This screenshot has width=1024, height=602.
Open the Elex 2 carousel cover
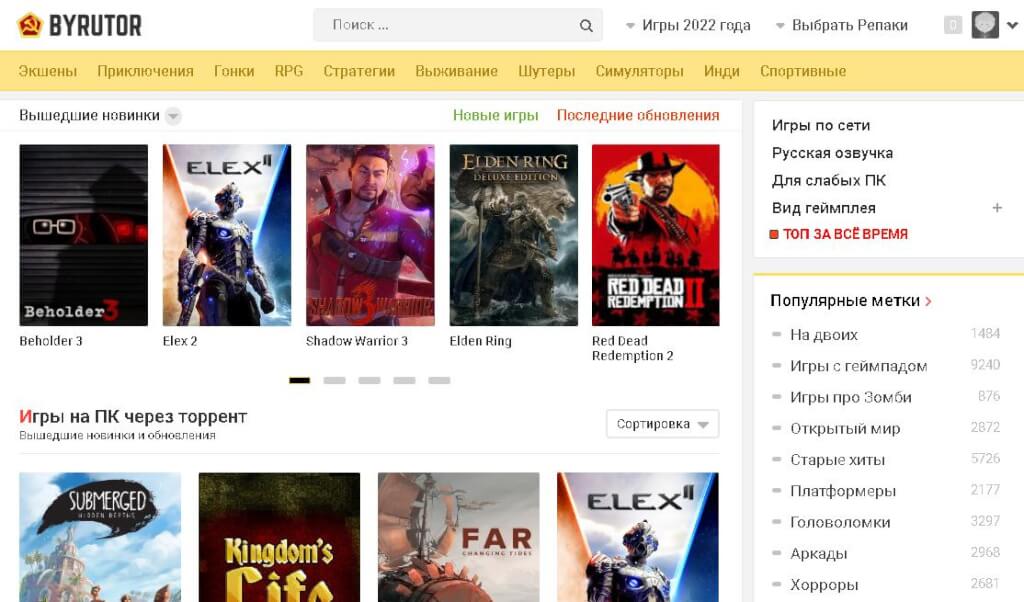click(227, 235)
